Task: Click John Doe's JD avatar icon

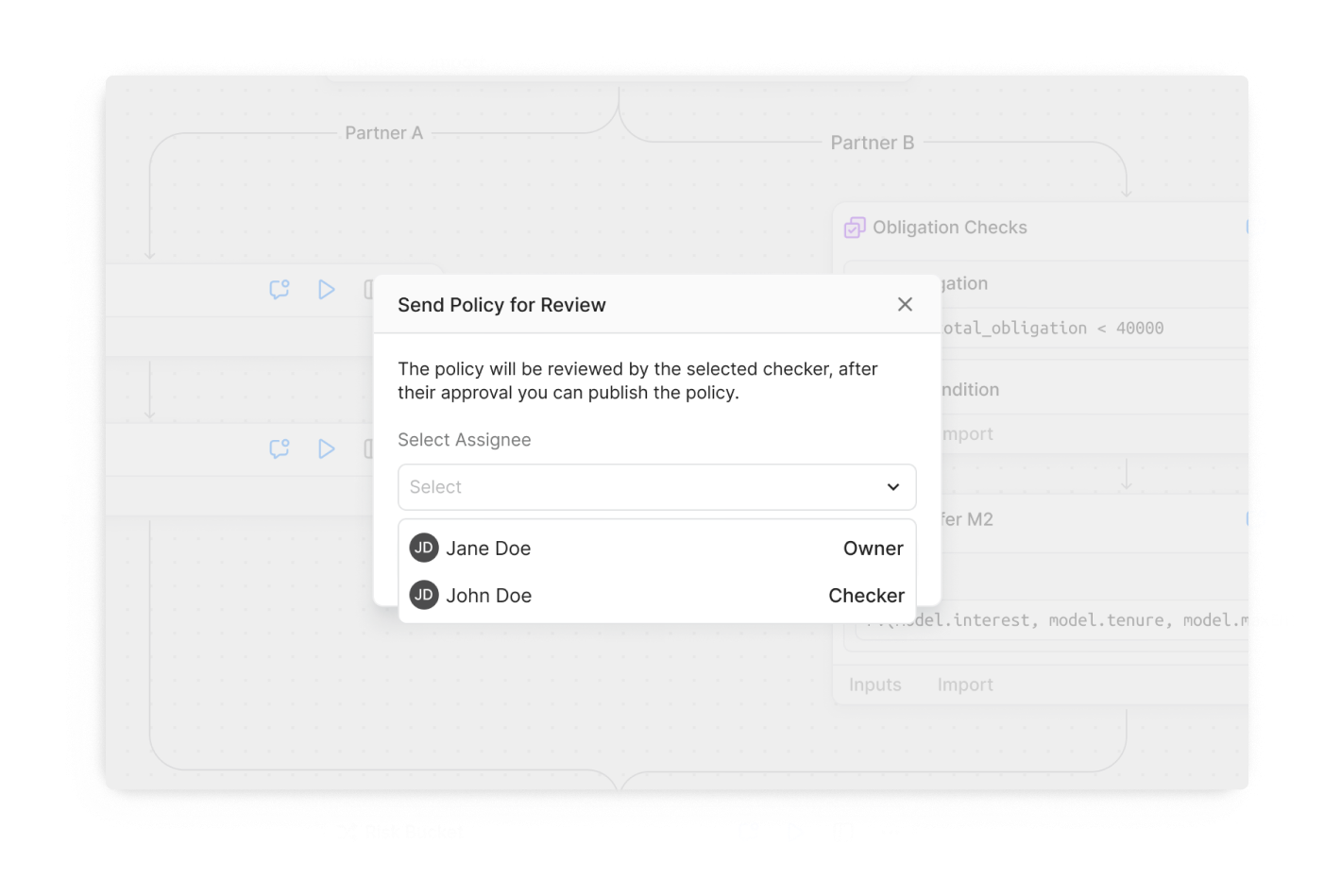Action: 424,595
